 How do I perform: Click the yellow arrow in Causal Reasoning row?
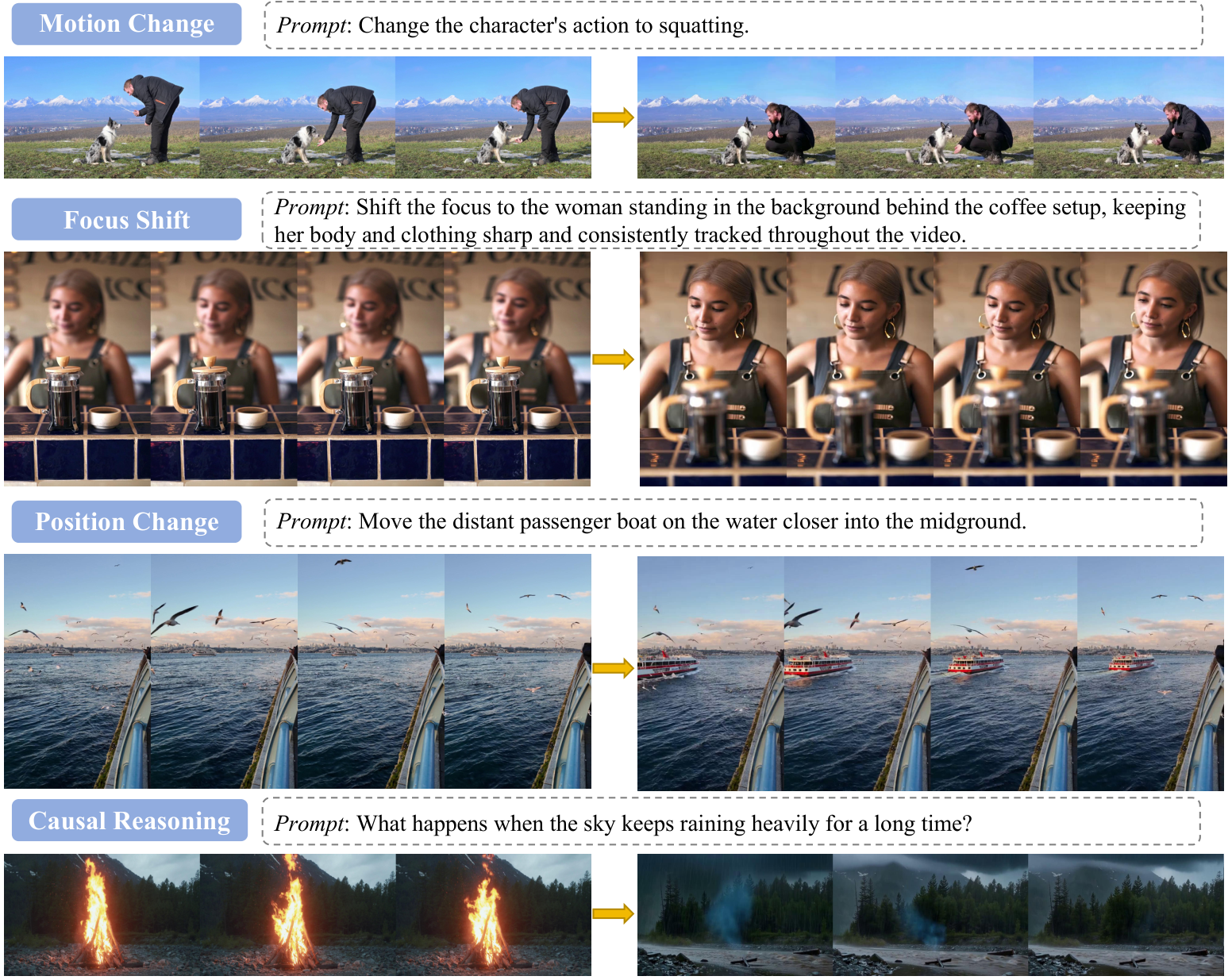(x=614, y=914)
